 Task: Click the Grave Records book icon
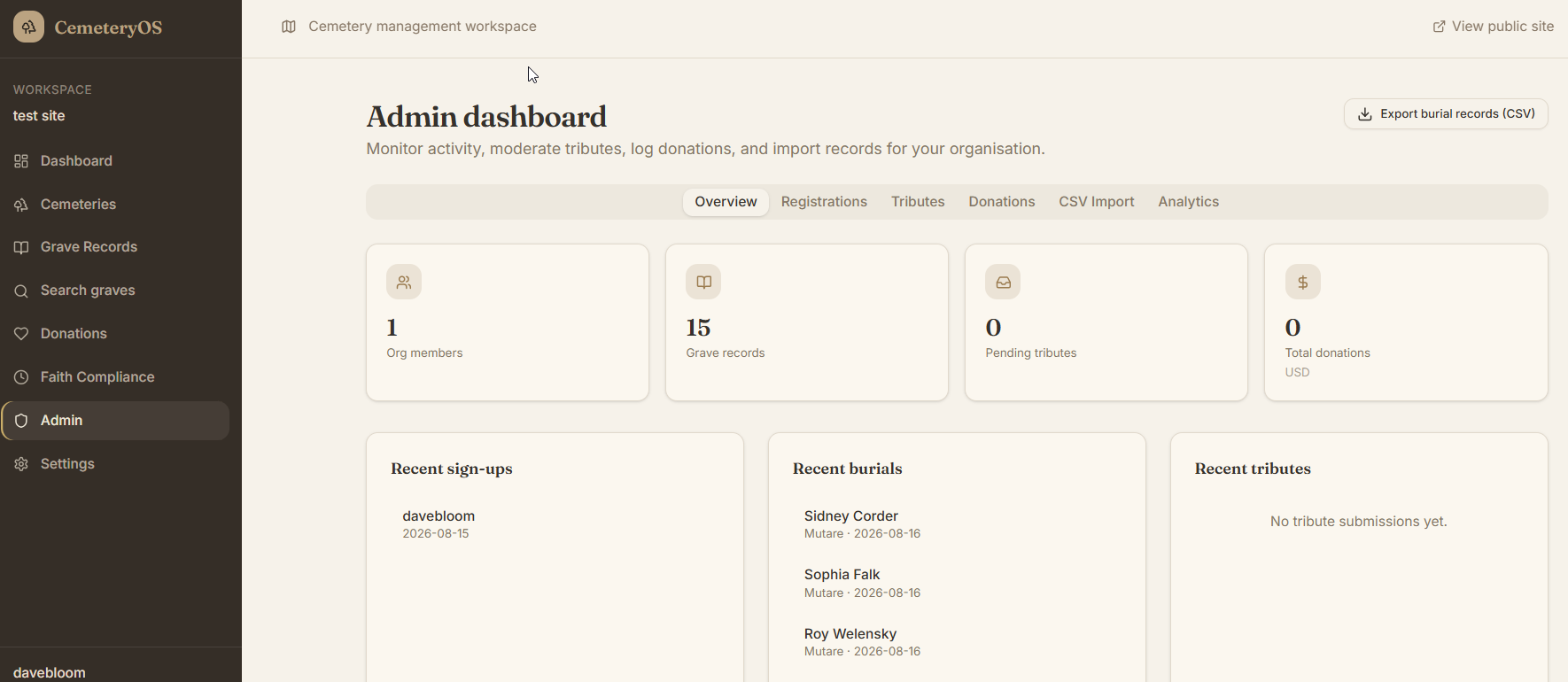[x=21, y=247]
